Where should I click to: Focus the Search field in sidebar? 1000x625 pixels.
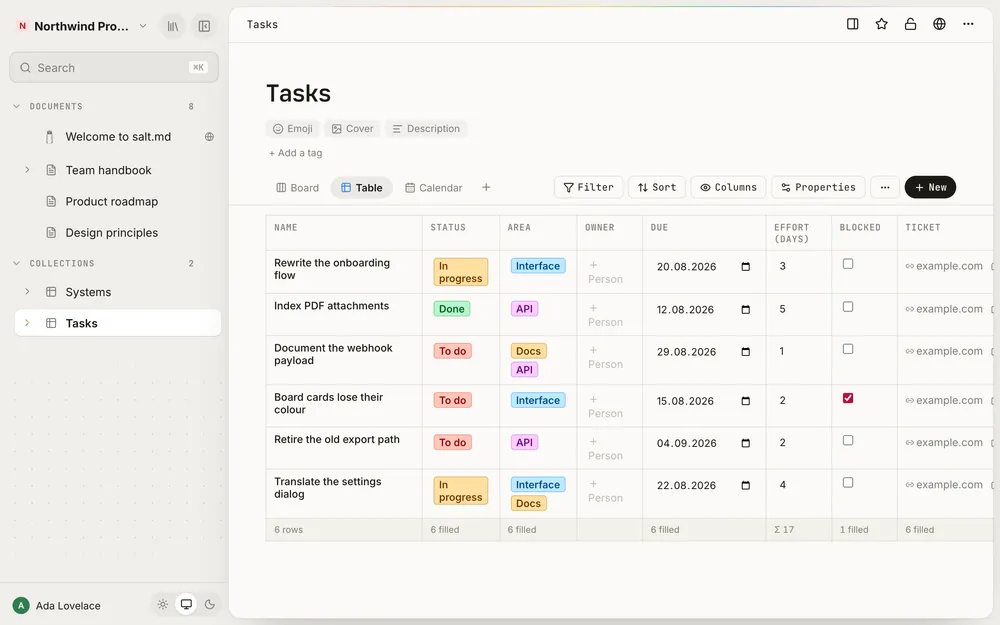pos(114,68)
